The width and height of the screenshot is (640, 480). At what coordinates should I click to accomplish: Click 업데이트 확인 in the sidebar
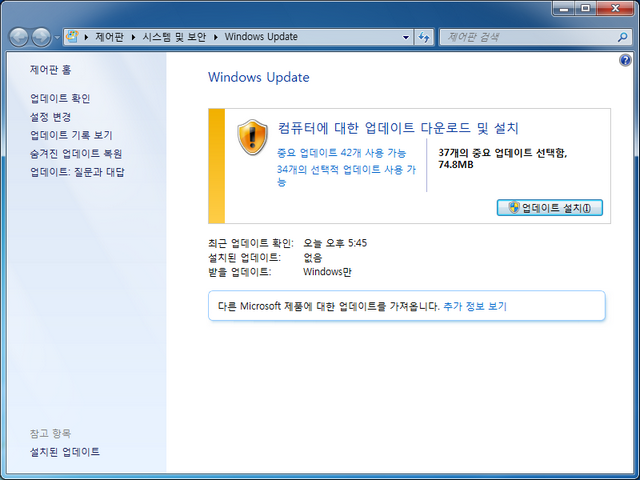(60, 98)
